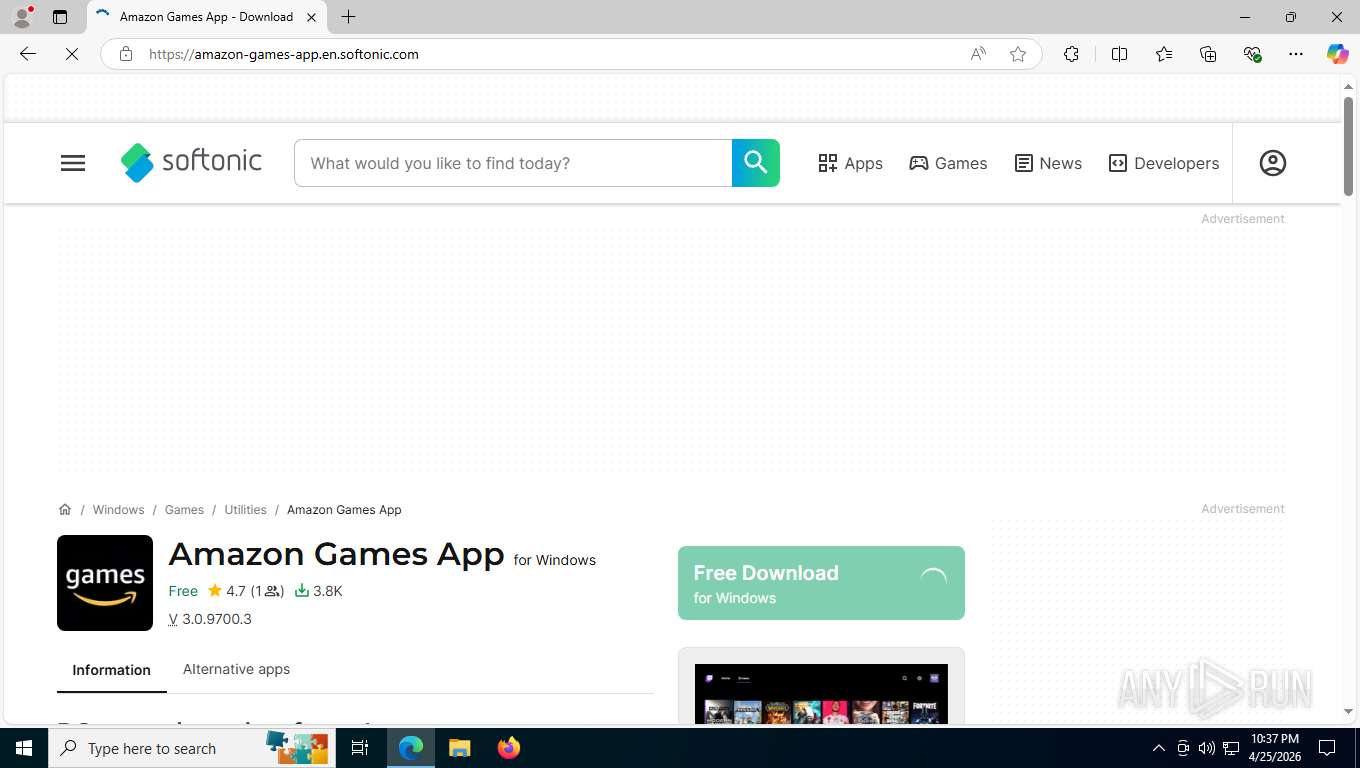Open Edge Settings and more menu
Viewport: 1360px width, 768px height.
(1296, 54)
